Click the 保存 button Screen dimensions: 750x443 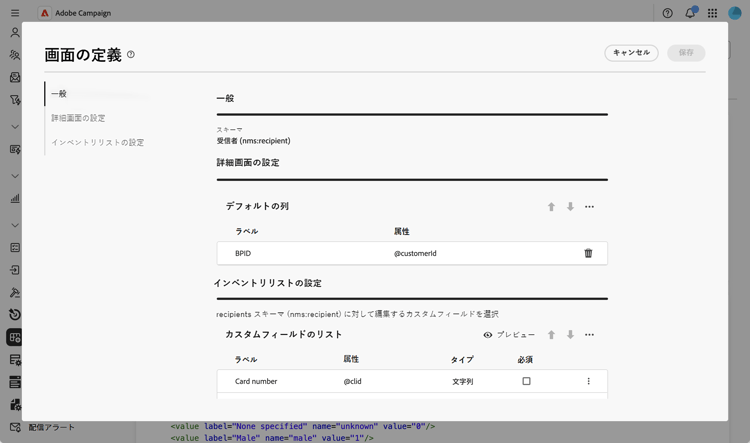pos(686,53)
